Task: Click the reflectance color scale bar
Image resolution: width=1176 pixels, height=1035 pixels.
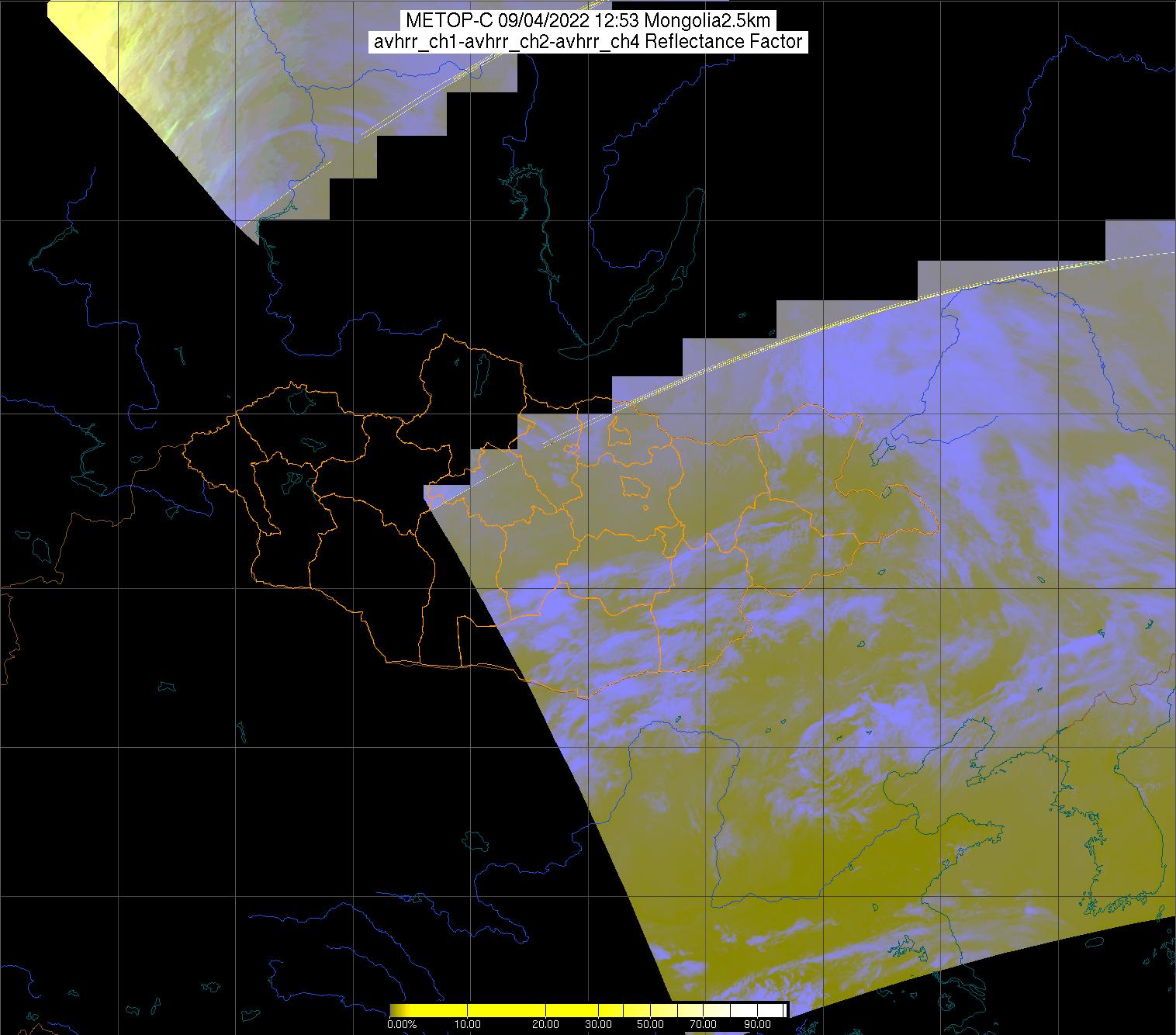Action: tap(589, 1009)
